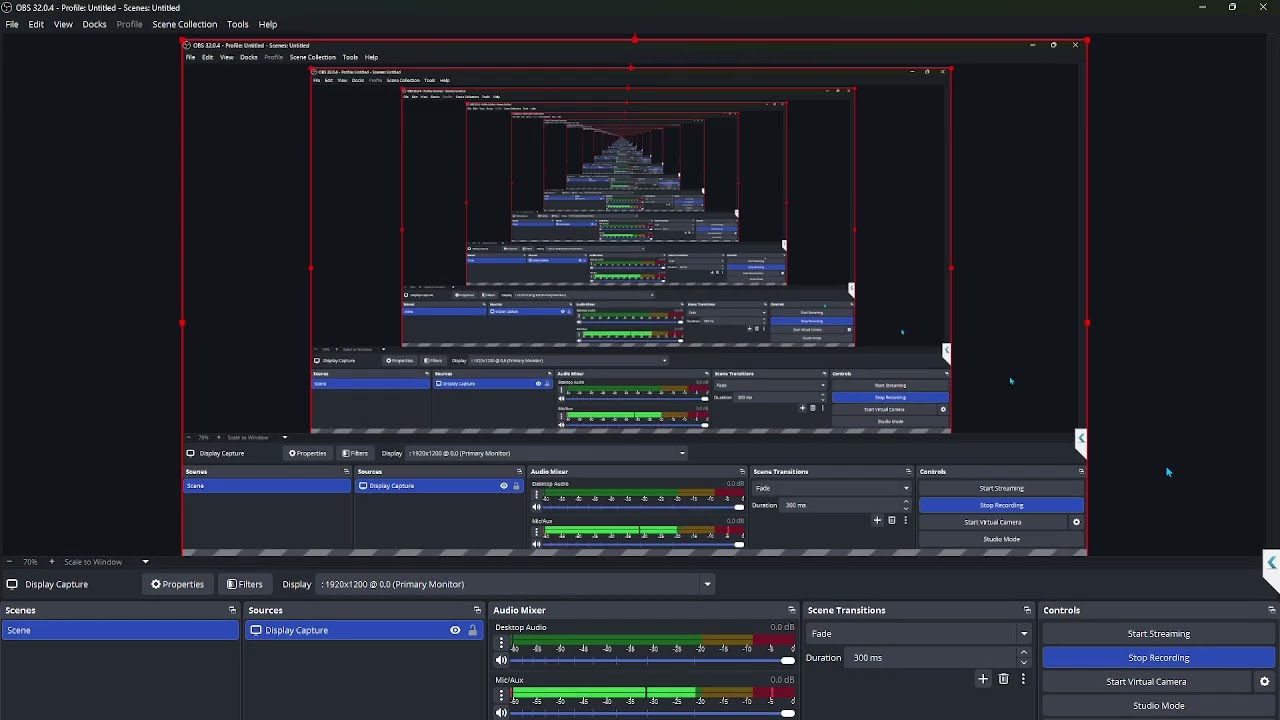
Task: Select Scene in the Scenes list
Action: tap(120, 630)
